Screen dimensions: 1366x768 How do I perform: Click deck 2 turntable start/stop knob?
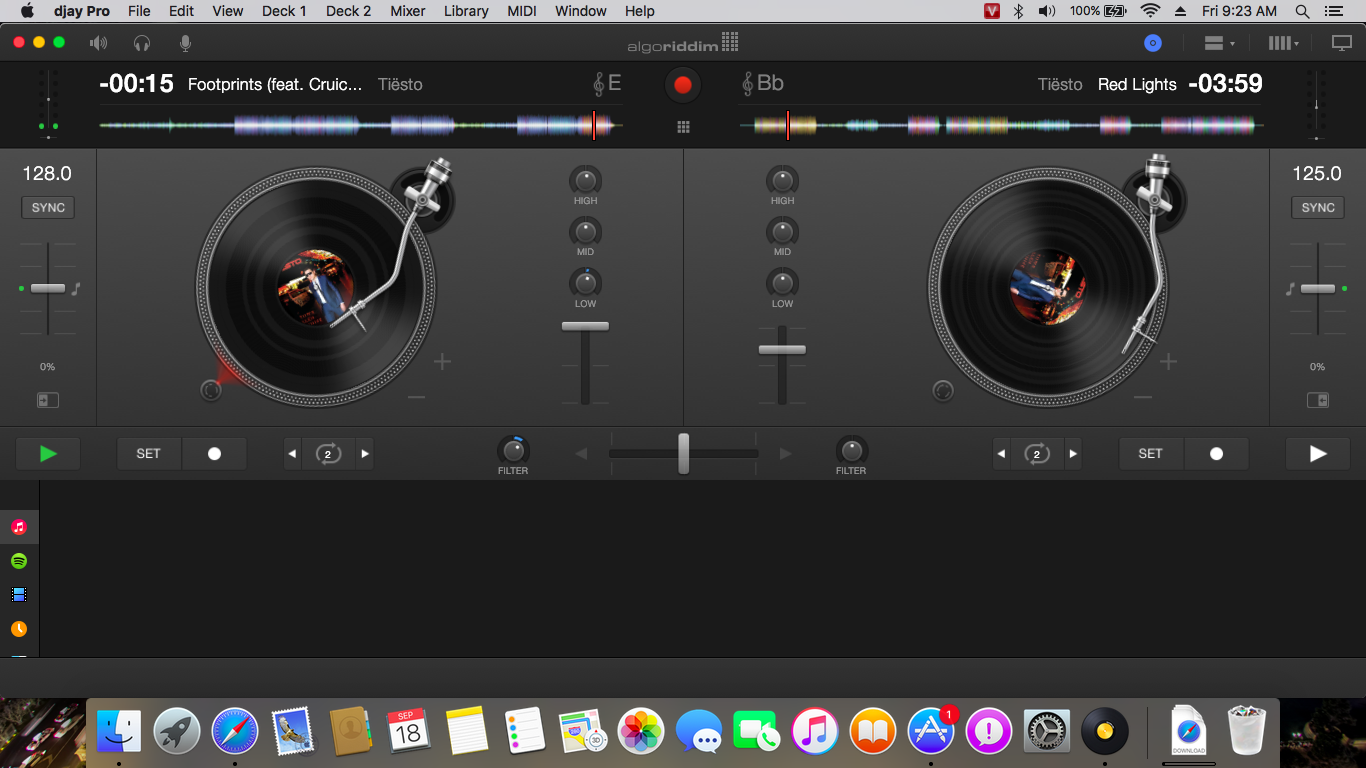[943, 390]
